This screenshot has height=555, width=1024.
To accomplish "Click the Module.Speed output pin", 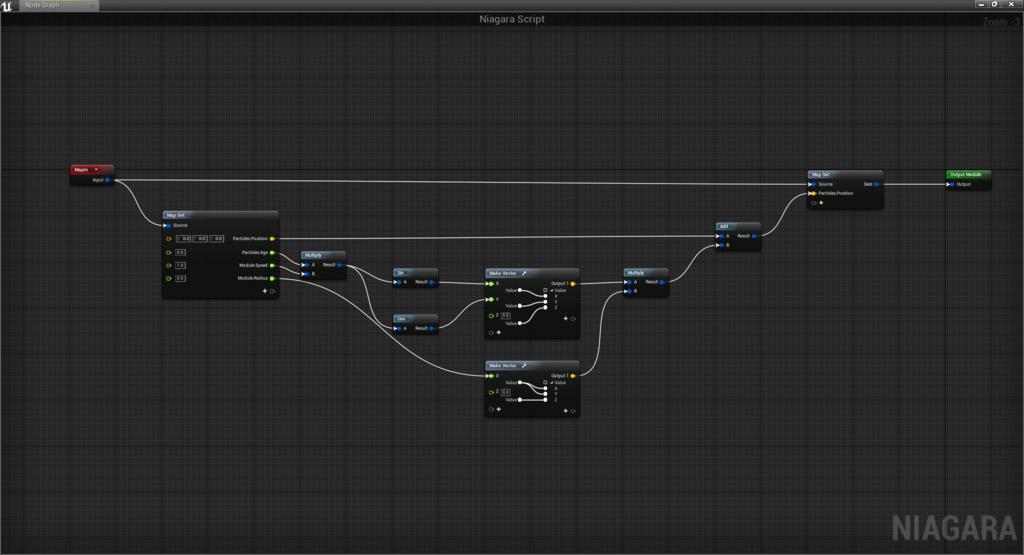I will click(272, 265).
